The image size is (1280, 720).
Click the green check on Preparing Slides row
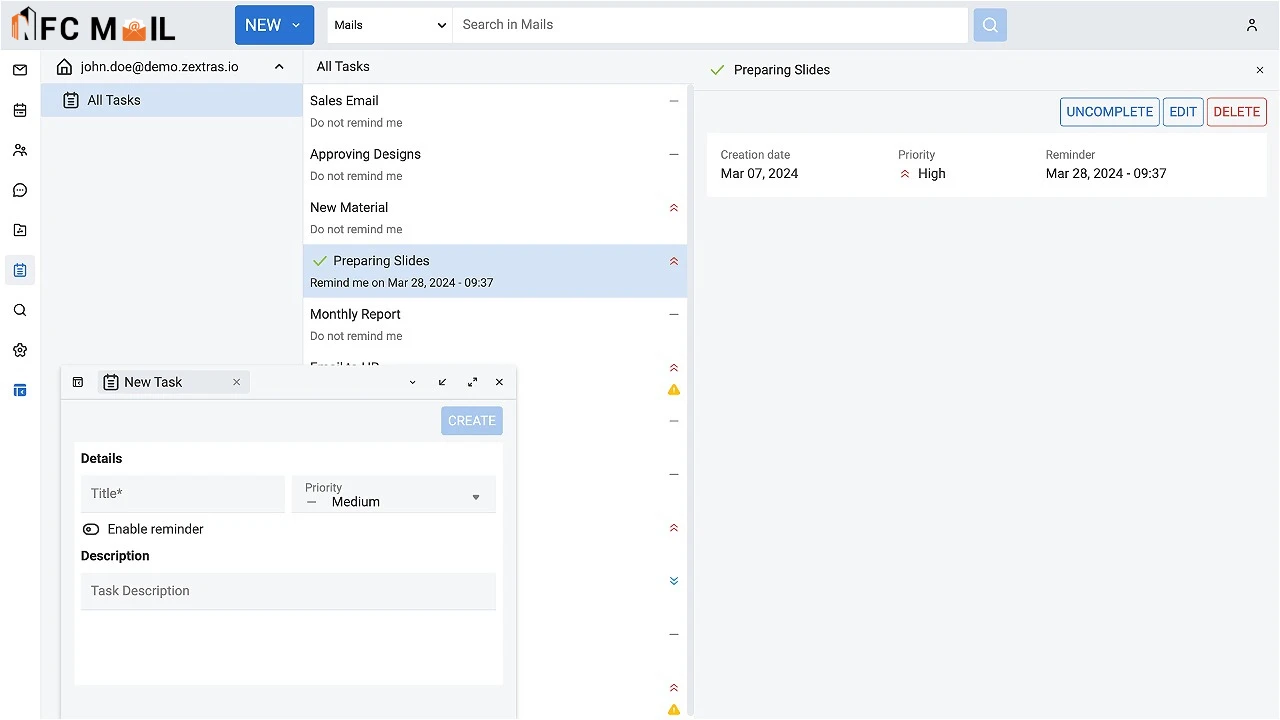[320, 261]
